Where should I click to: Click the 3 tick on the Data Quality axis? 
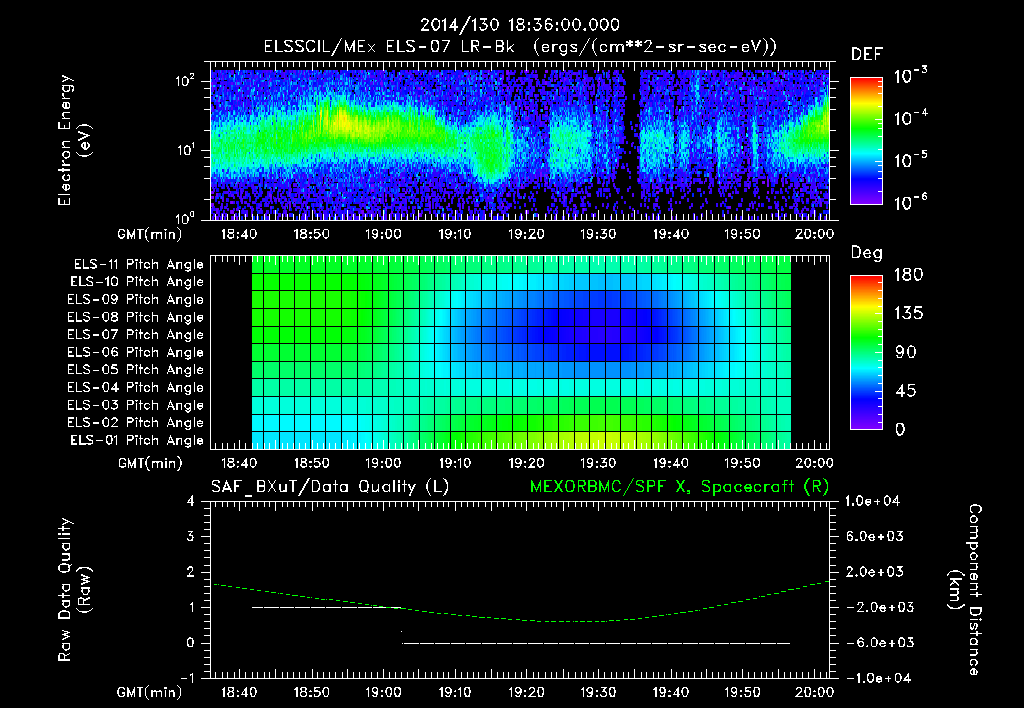click(x=191, y=536)
